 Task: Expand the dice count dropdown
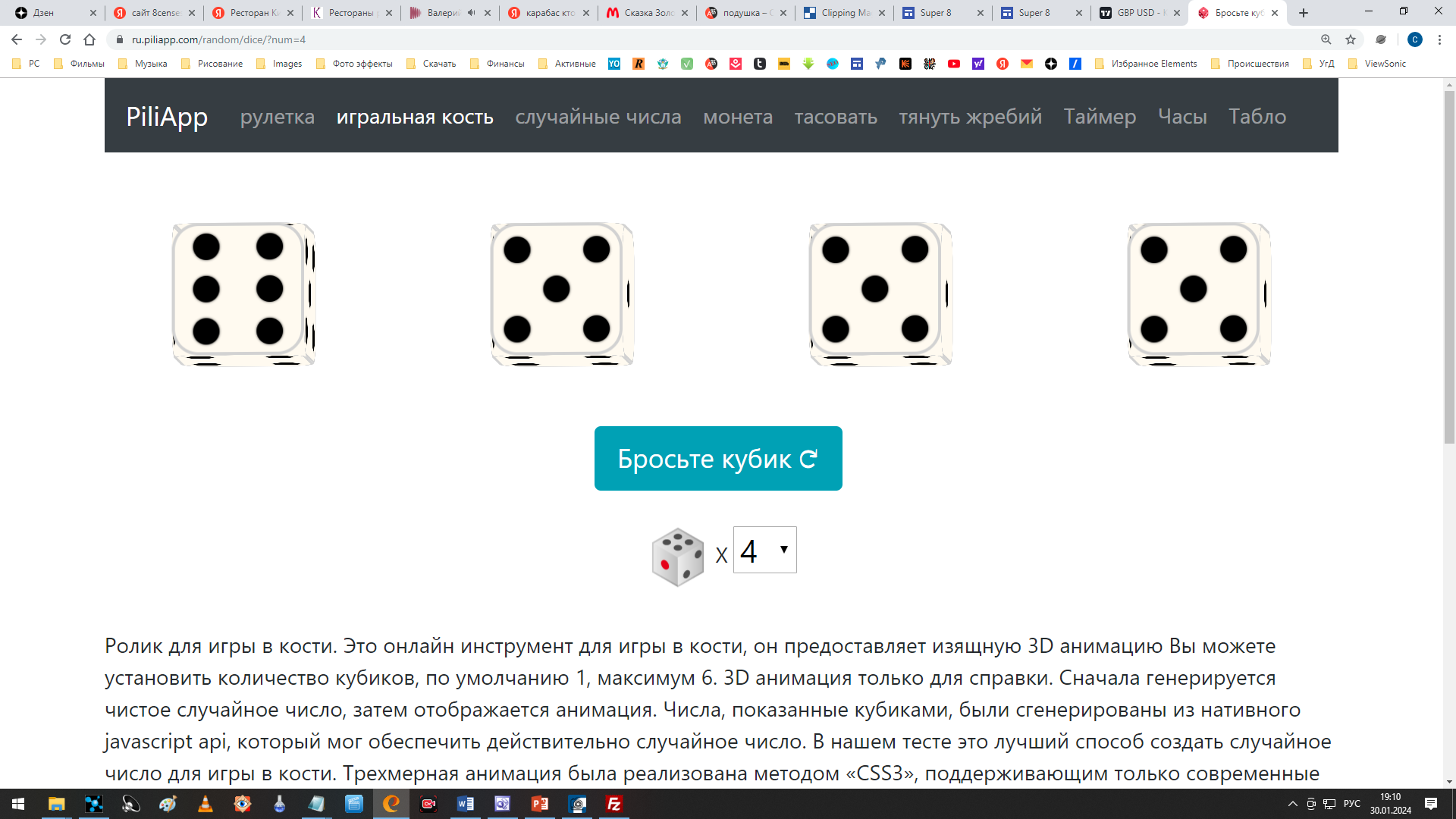[765, 550]
